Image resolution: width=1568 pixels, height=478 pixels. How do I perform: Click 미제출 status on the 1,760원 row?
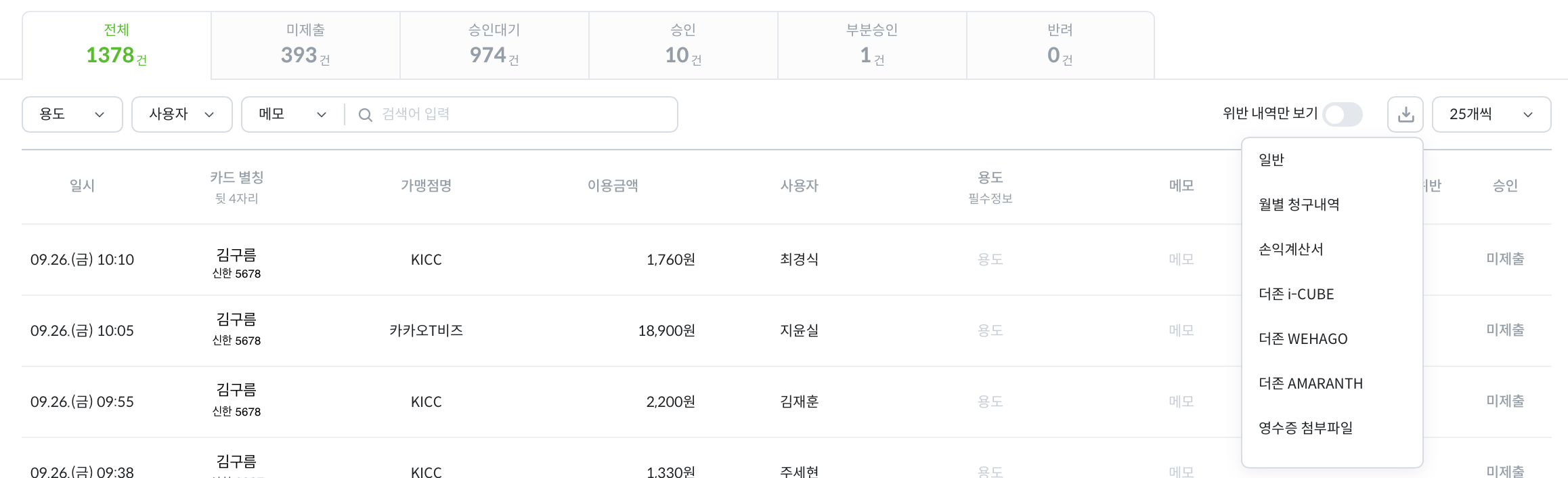1504,259
